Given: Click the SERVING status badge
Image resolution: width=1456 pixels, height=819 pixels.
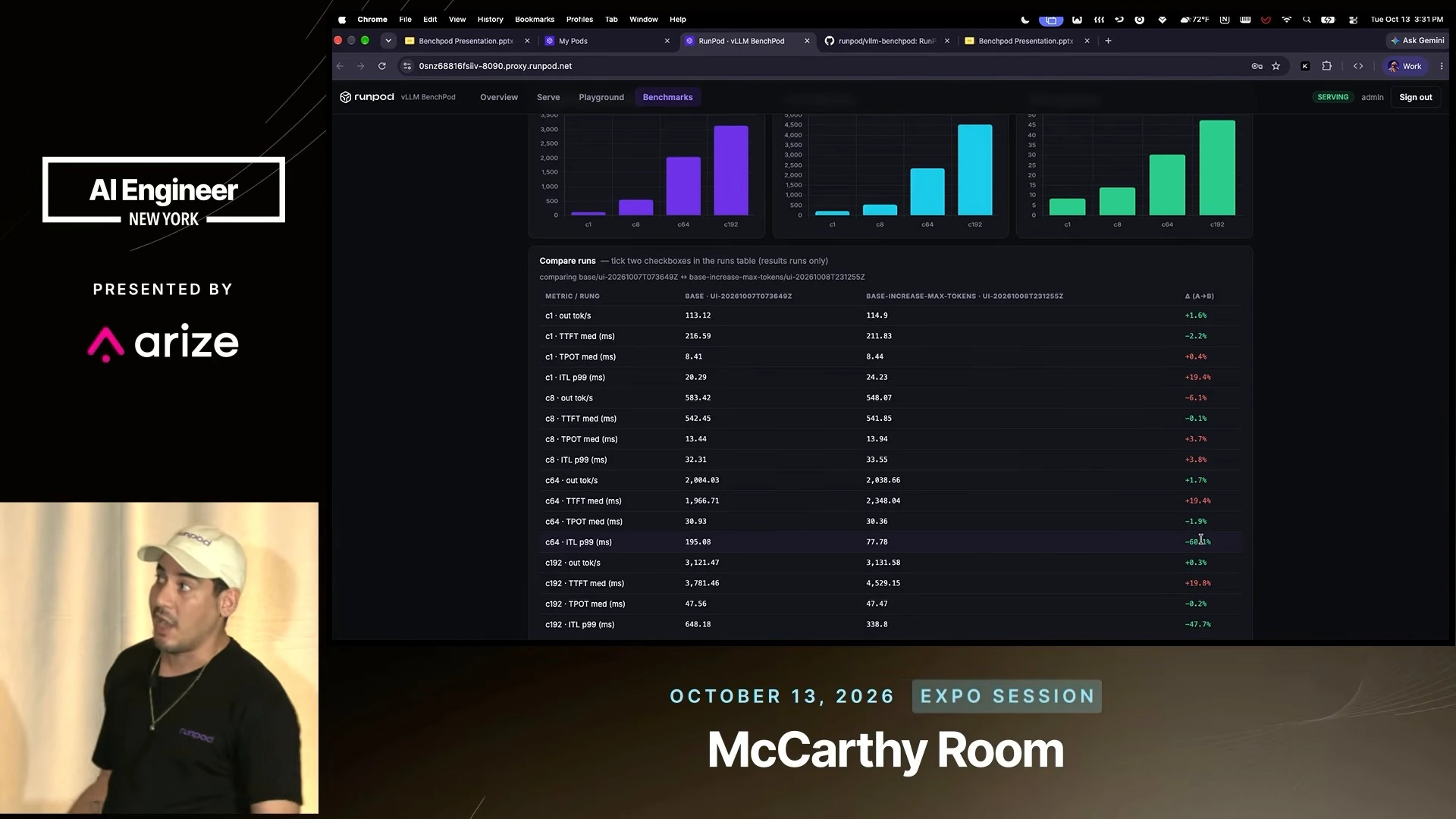Looking at the screenshot, I should pyautogui.click(x=1333, y=97).
